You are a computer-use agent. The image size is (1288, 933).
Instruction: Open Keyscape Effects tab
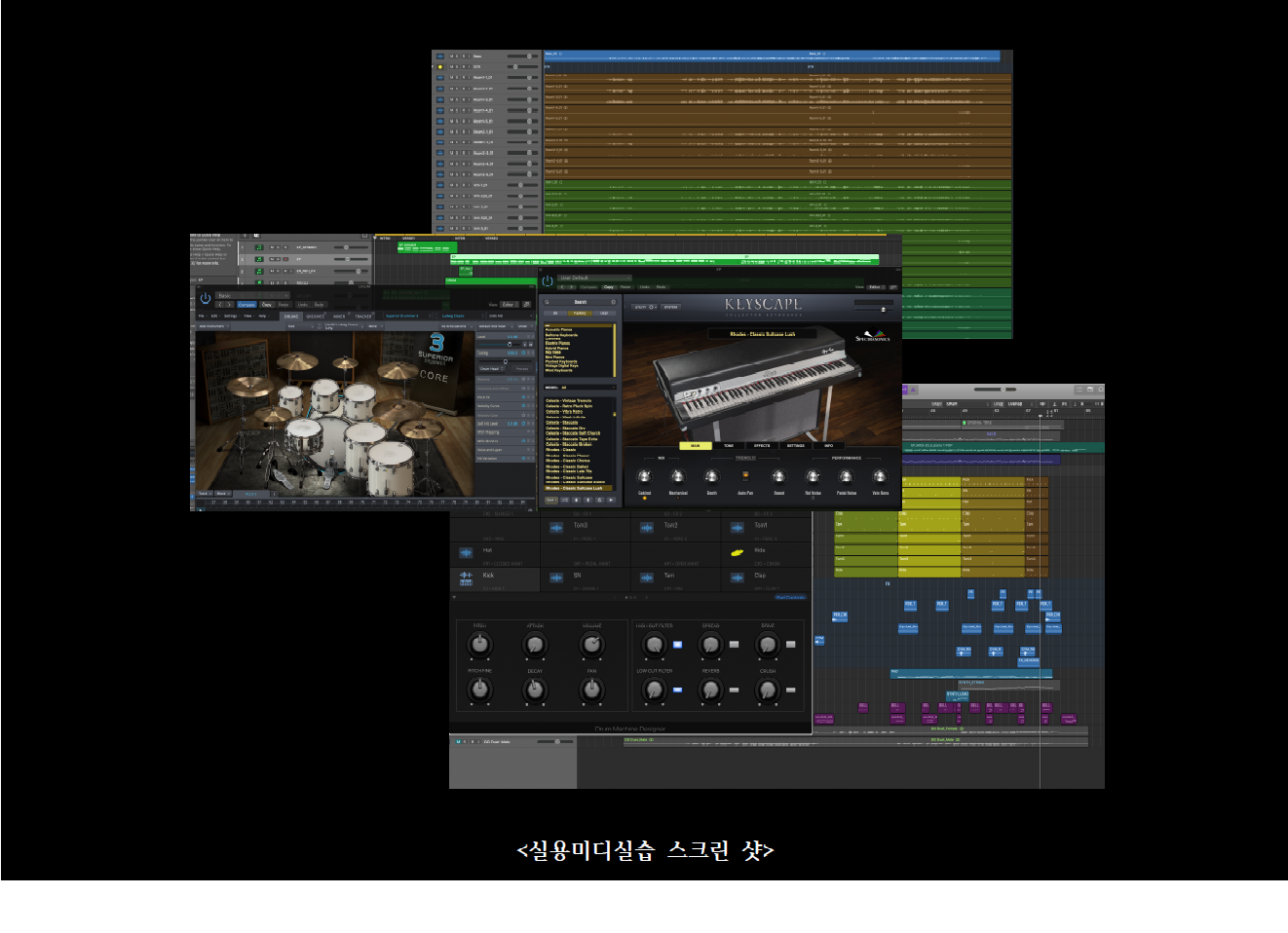[x=762, y=446]
